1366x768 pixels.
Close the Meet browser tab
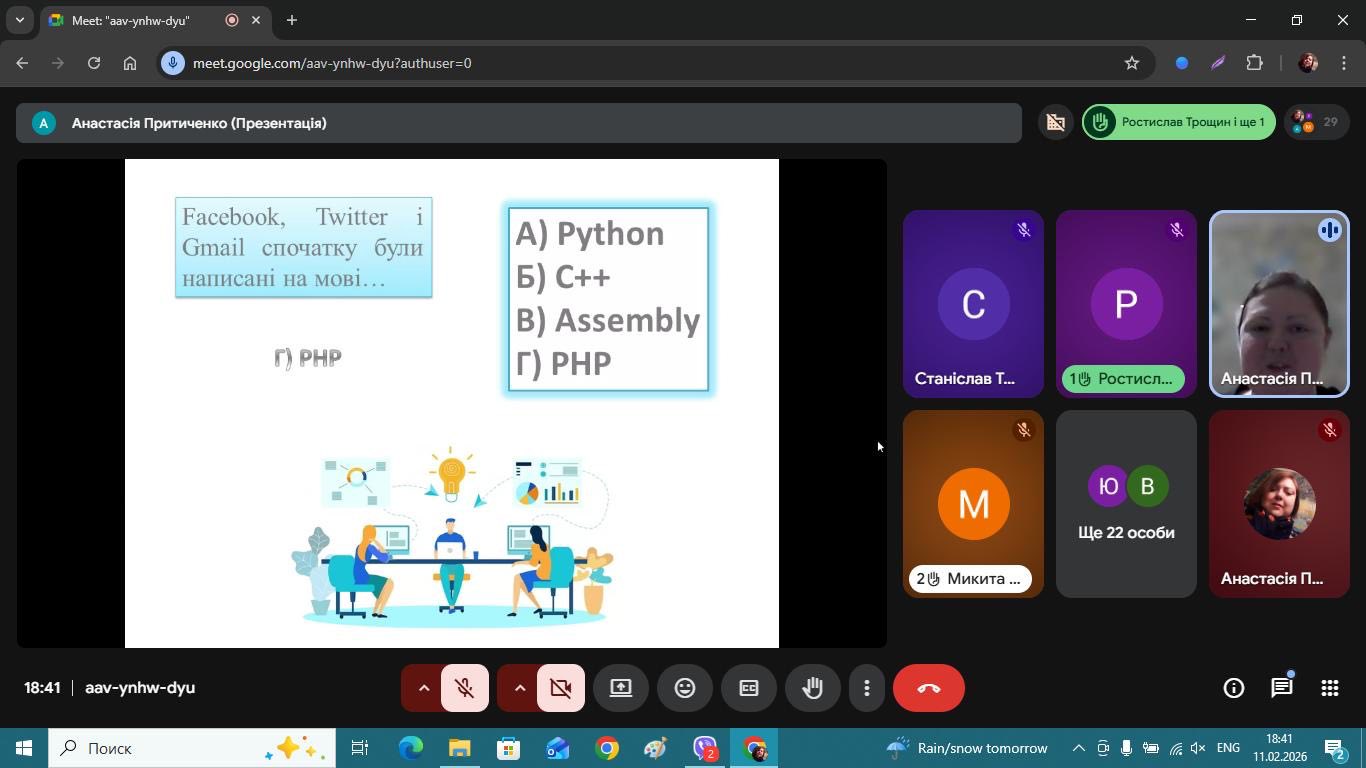[x=256, y=20]
